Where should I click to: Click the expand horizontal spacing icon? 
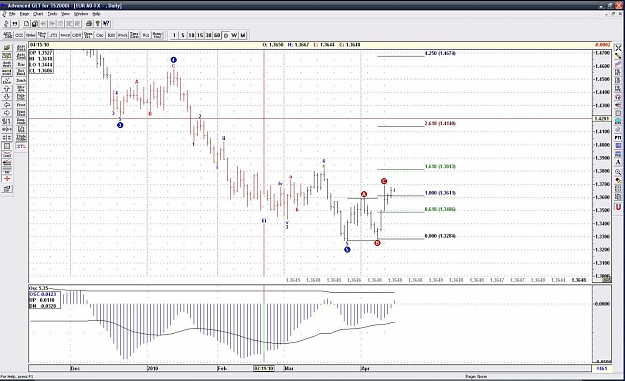tap(7, 129)
